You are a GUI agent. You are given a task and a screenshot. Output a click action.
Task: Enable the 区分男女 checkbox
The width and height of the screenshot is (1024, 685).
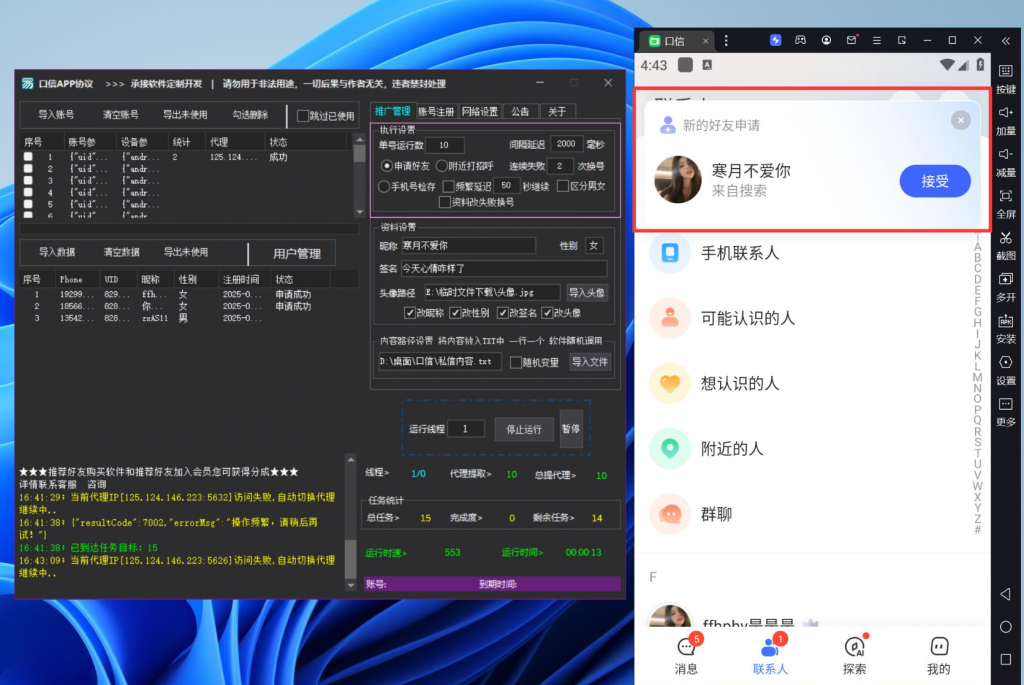tap(563, 186)
